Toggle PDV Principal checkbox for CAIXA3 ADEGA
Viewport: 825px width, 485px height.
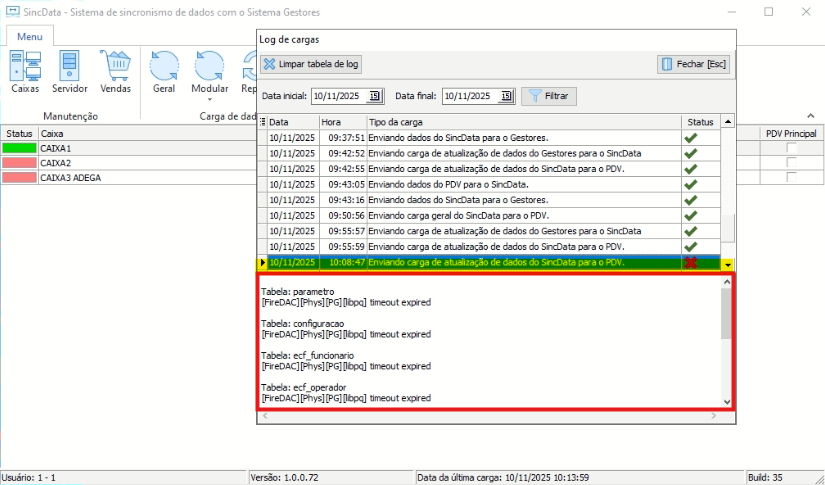(792, 177)
